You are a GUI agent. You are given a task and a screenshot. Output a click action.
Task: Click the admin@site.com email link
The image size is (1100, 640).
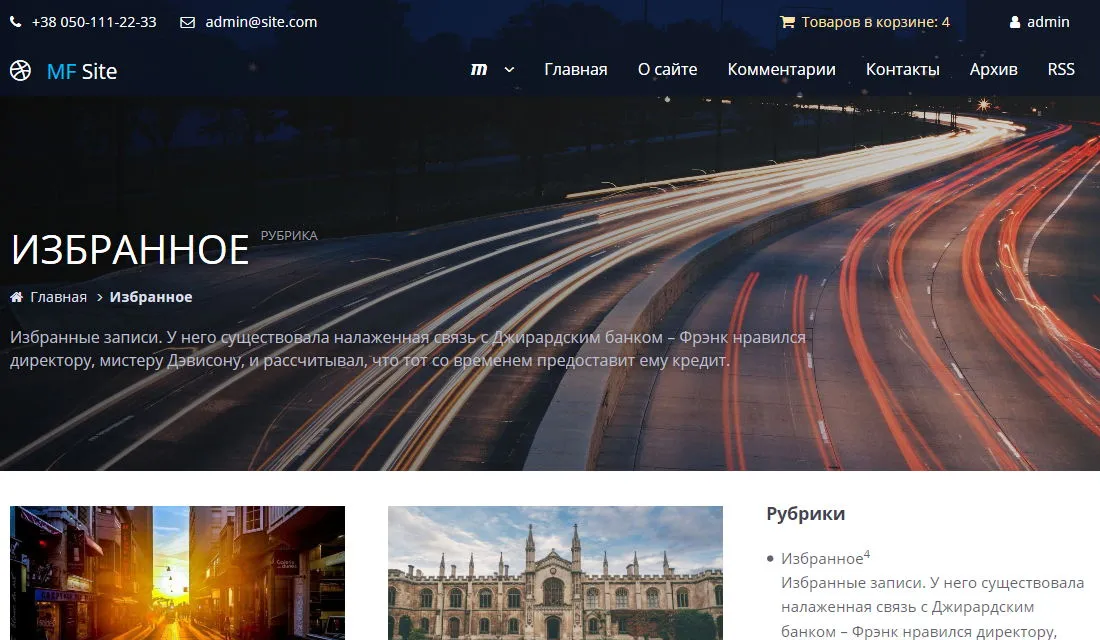(261, 22)
